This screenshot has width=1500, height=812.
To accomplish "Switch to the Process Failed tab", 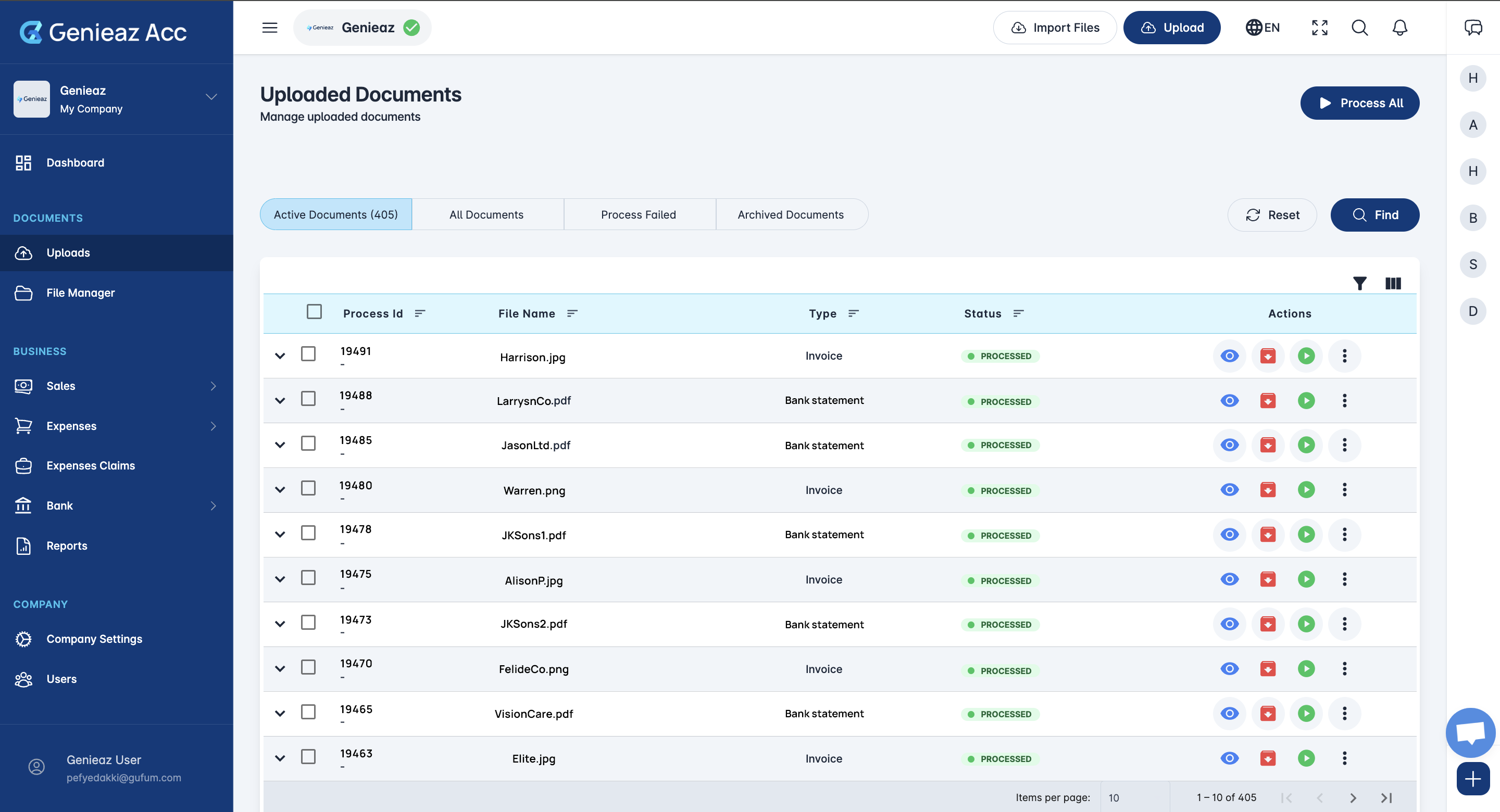I will point(638,215).
